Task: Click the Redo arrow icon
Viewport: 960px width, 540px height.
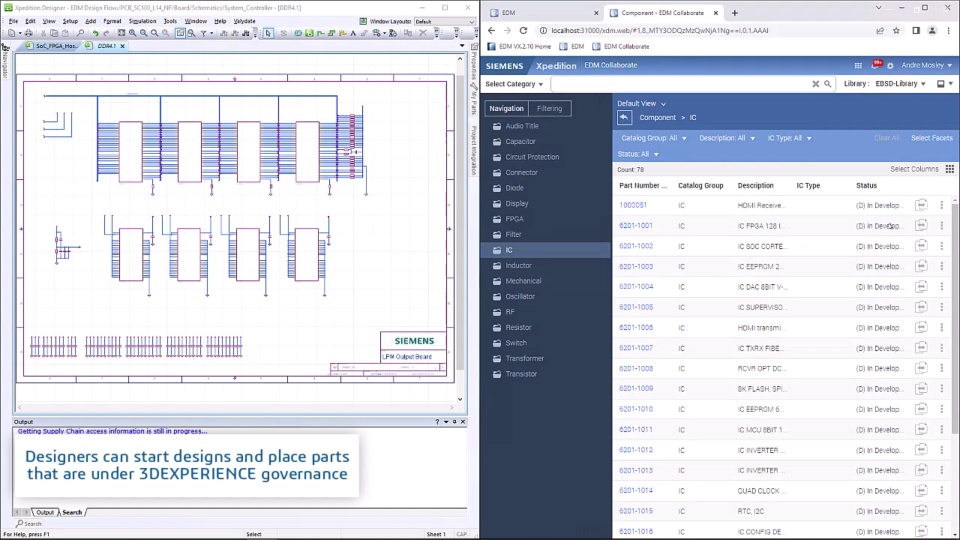Action: (x=107, y=33)
